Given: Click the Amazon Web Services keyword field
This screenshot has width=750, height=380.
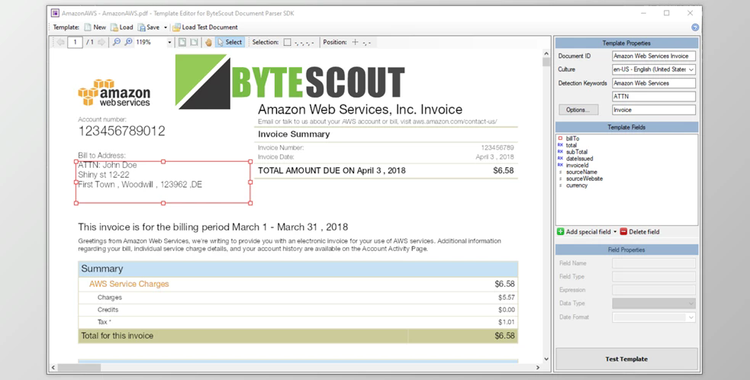Looking at the screenshot, I should (x=653, y=83).
